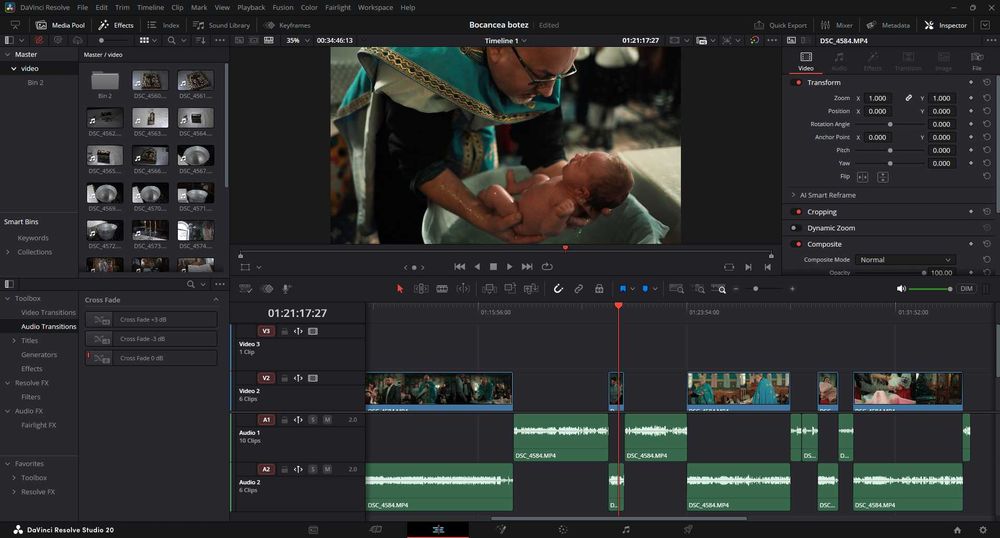Collapse the Cross Fade section chevron
The image size is (1000, 538).
click(x=216, y=300)
